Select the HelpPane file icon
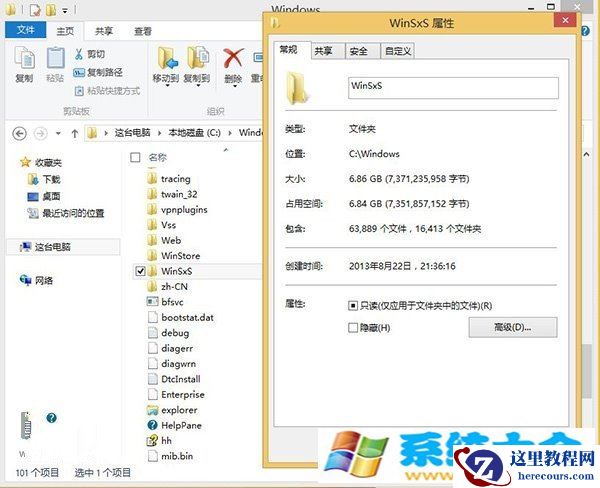Viewport: 600px width, 488px height. (x=152, y=425)
